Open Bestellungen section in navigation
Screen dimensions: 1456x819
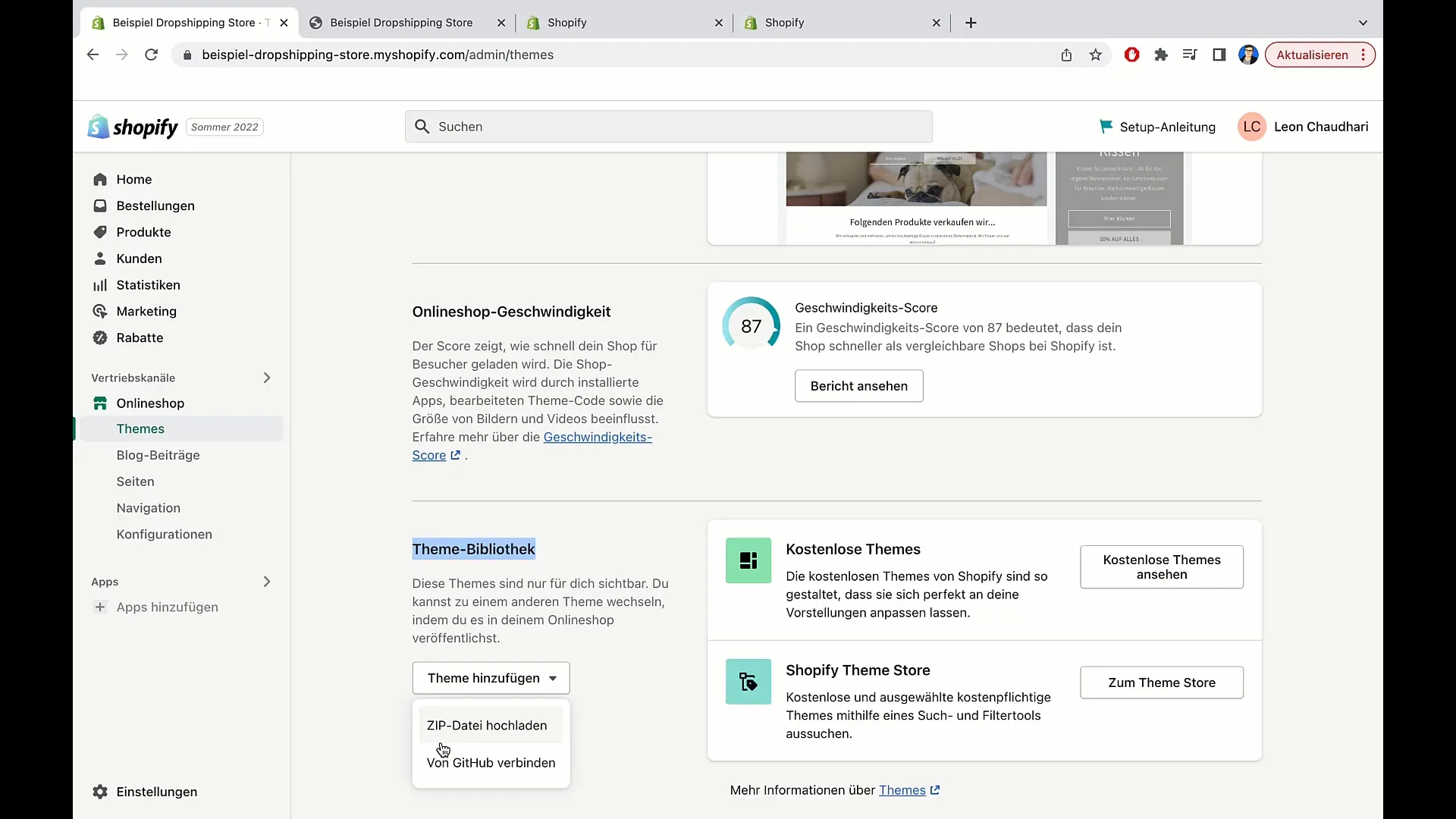[x=155, y=205]
